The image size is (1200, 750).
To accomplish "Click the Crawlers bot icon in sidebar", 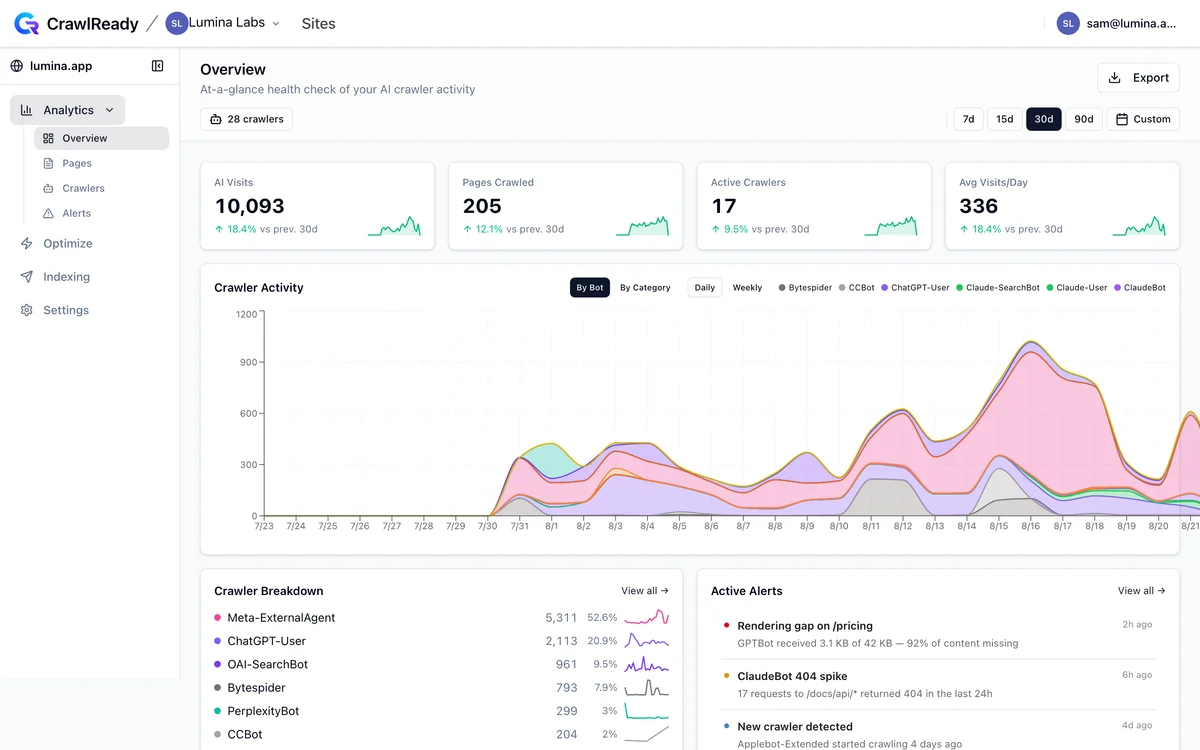I will click(x=48, y=188).
